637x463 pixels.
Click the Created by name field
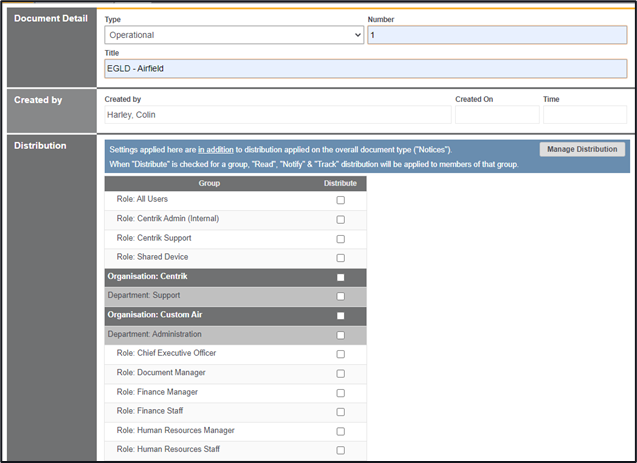pyautogui.click(x=277, y=115)
